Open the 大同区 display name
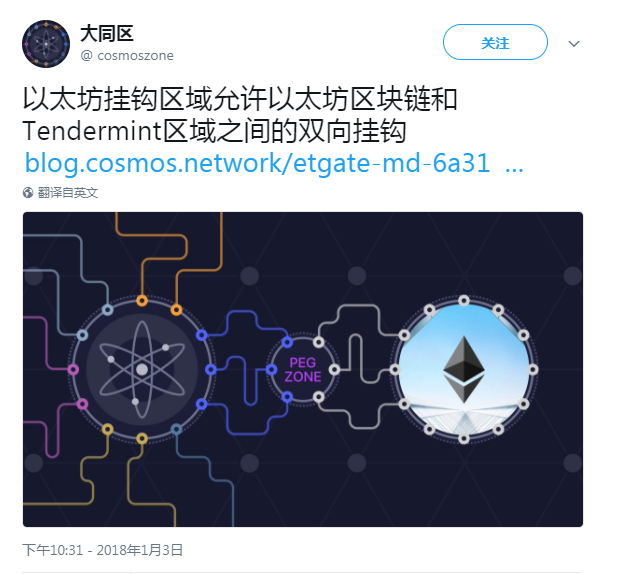 point(107,34)
